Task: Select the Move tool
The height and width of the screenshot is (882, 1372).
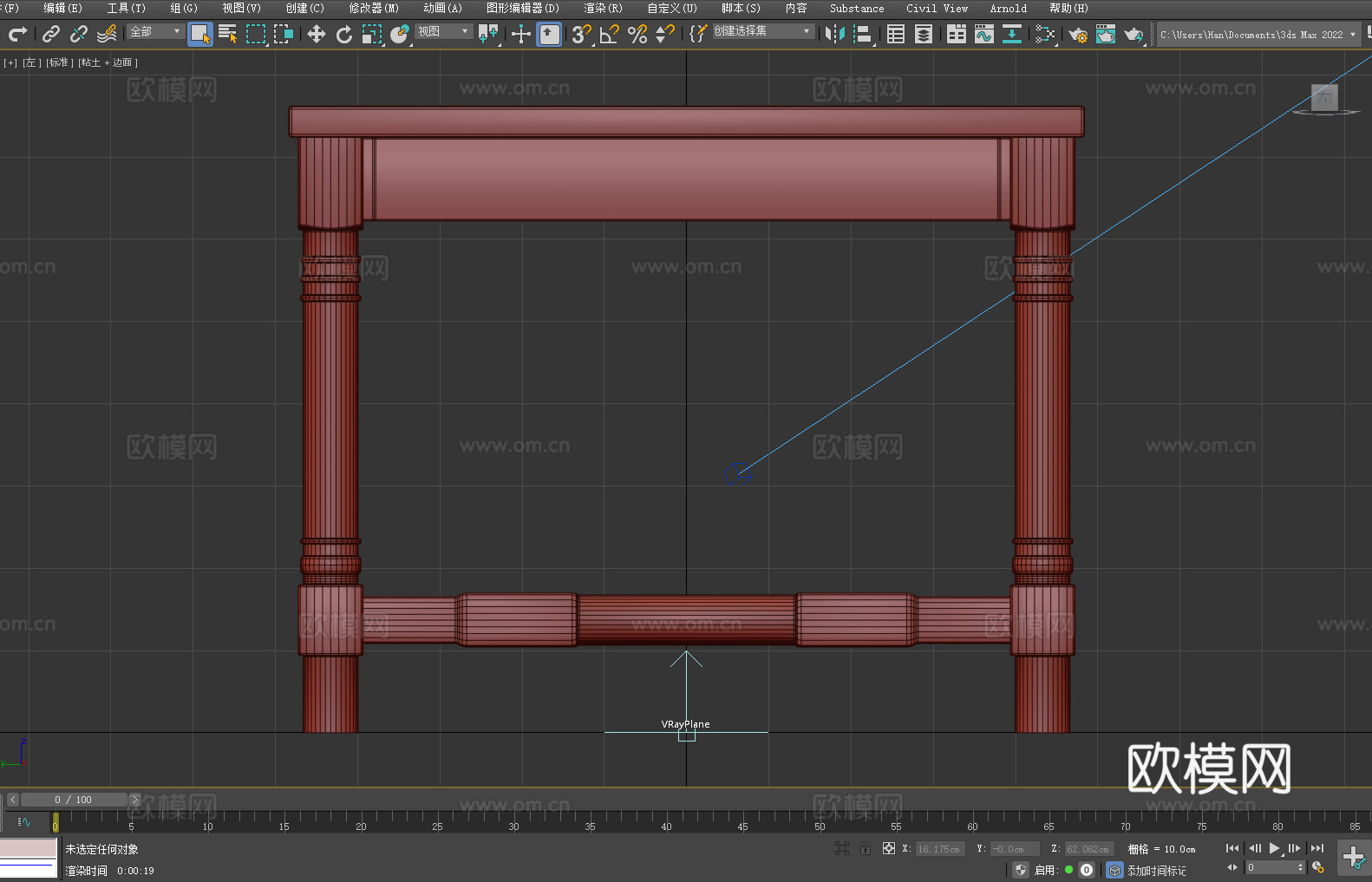Action: pyautogui.click(x=317, y=34)
